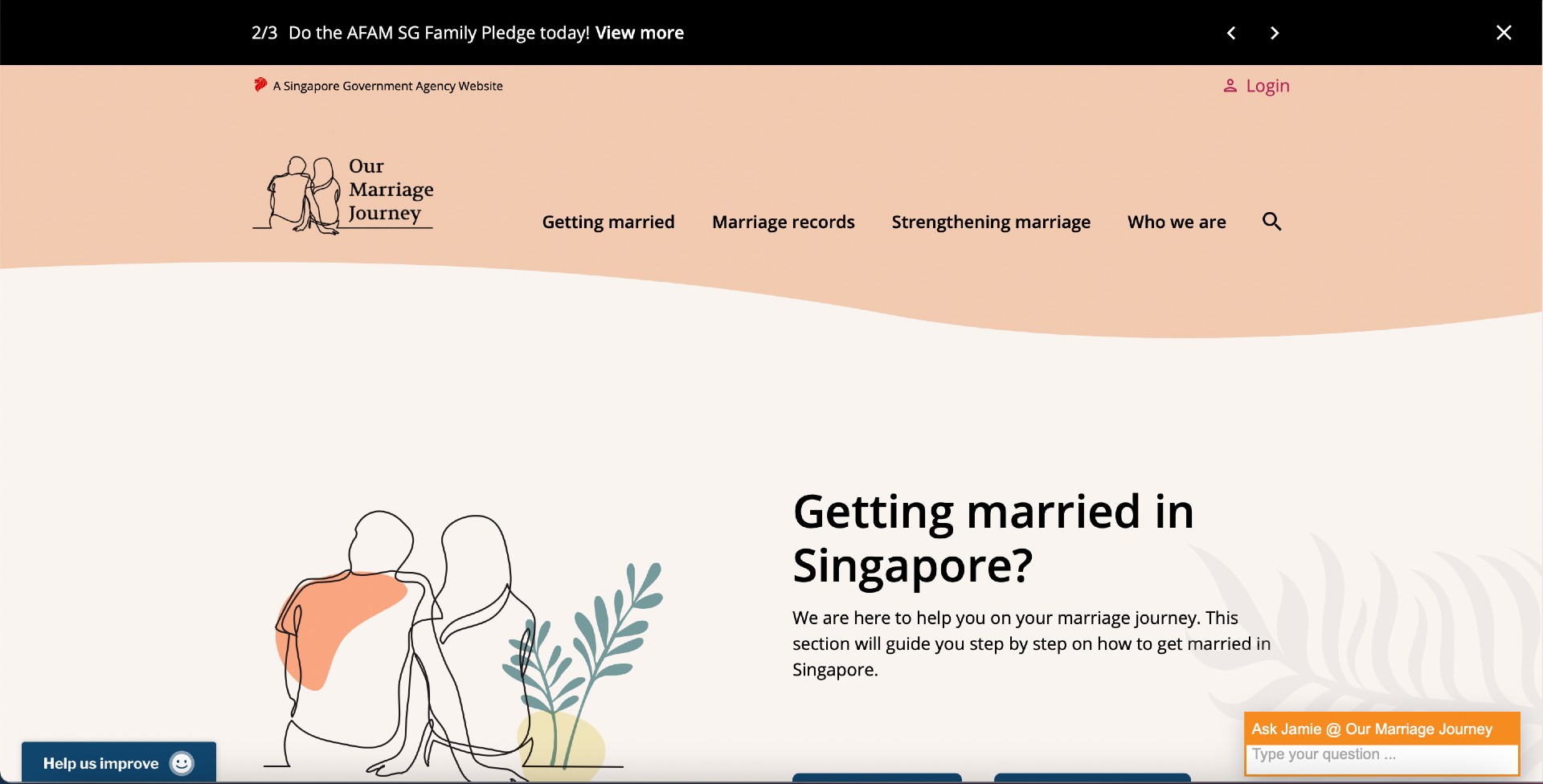Screen dimensions: 1543x784
Task: Open the Getting married menu
Action: [x=608, y=223]
